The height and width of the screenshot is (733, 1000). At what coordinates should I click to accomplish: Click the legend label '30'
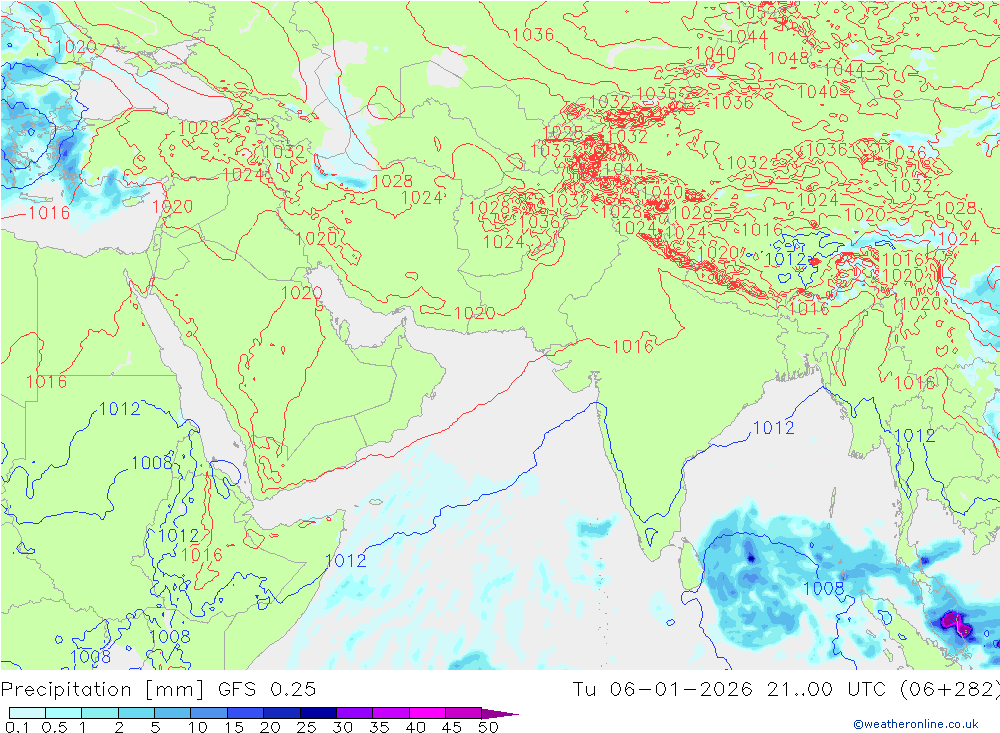click(342, 727)
